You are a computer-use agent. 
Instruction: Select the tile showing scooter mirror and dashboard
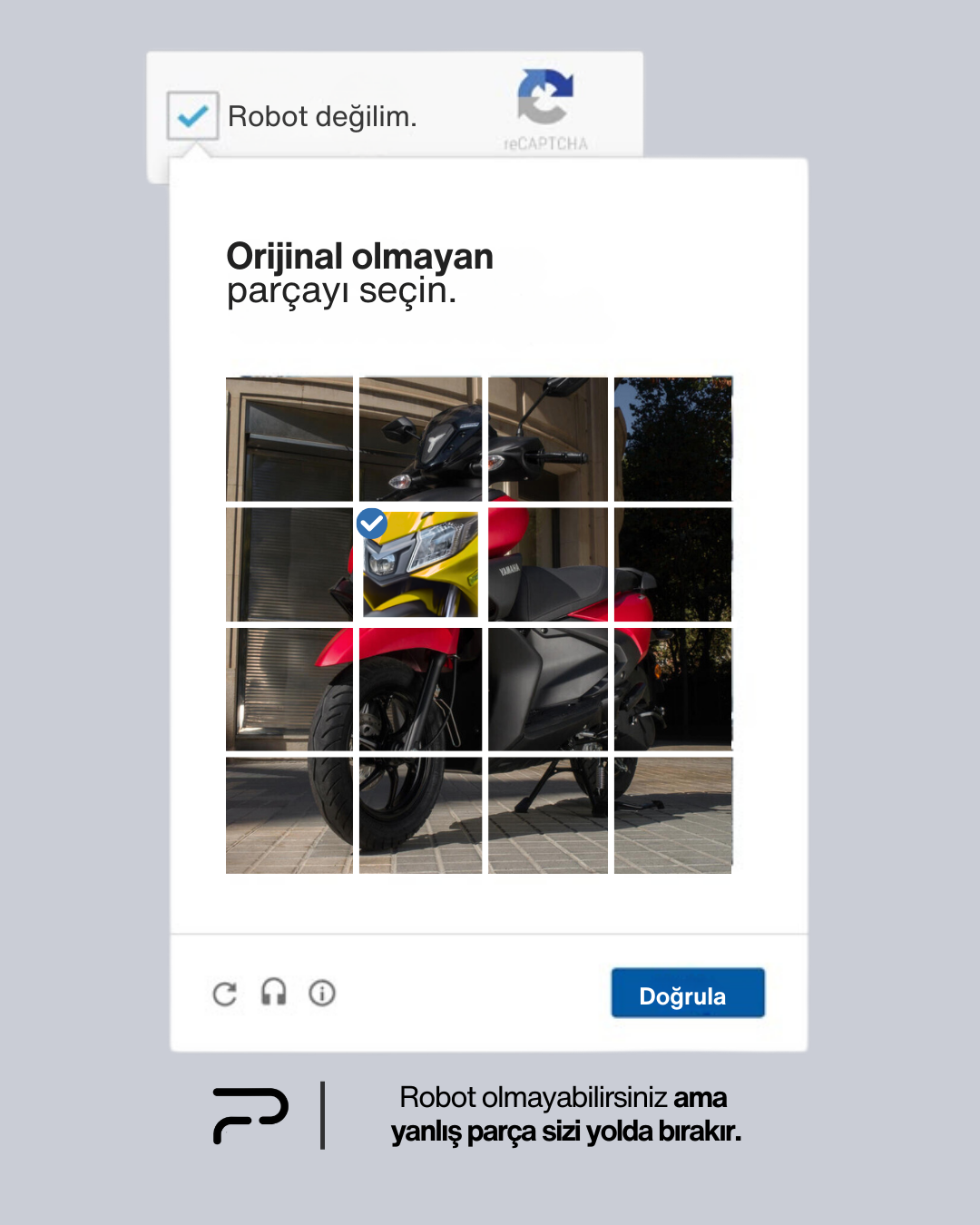pos(420,439)
